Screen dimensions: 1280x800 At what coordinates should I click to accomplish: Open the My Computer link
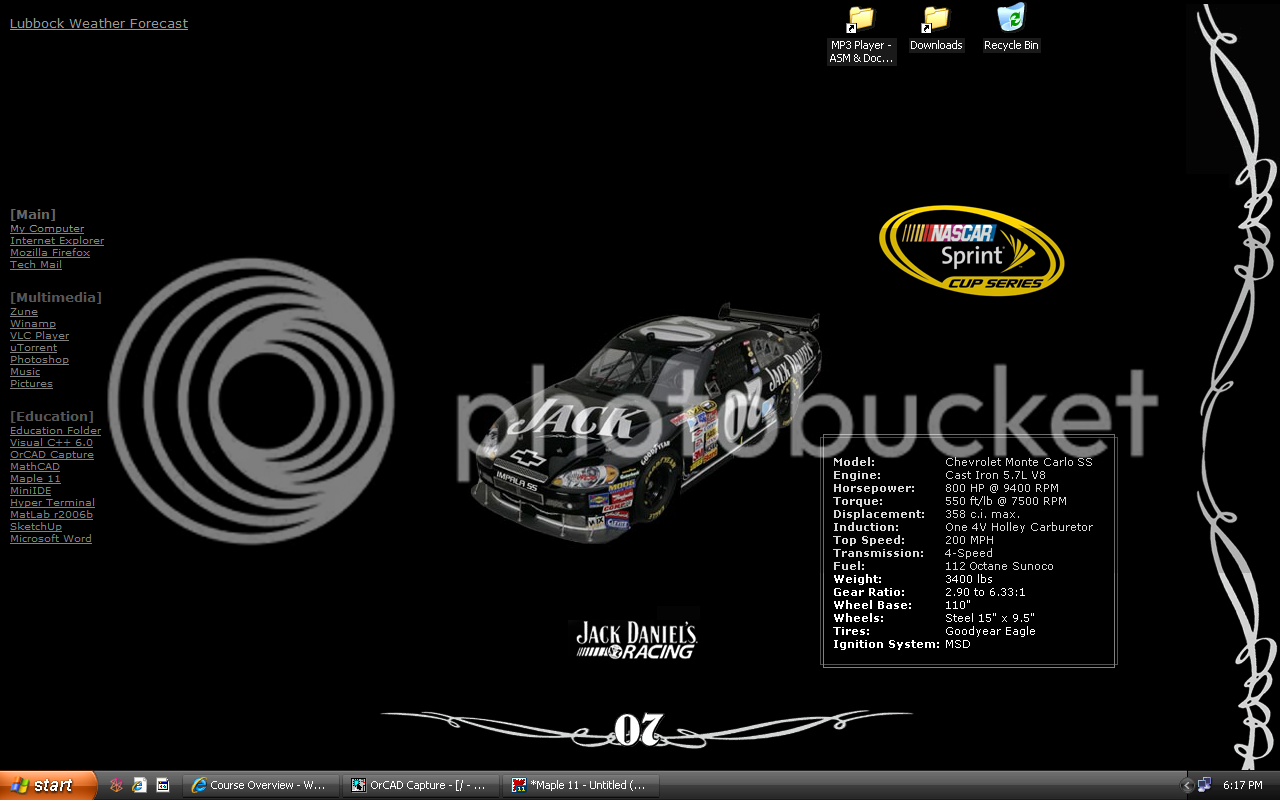click(x=47, y=229)
